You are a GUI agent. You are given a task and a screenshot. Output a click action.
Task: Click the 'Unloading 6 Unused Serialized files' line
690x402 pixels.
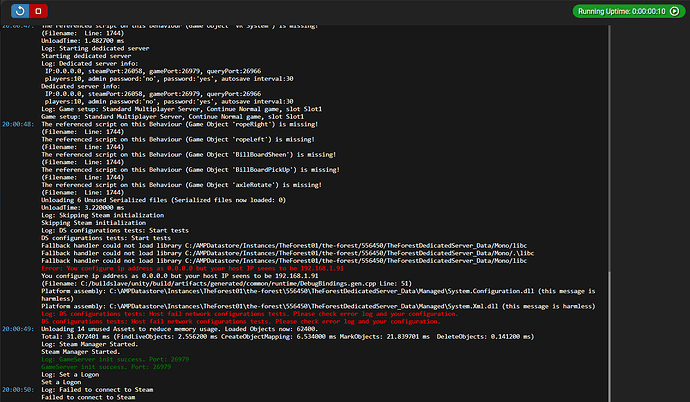tap(163, 200)
